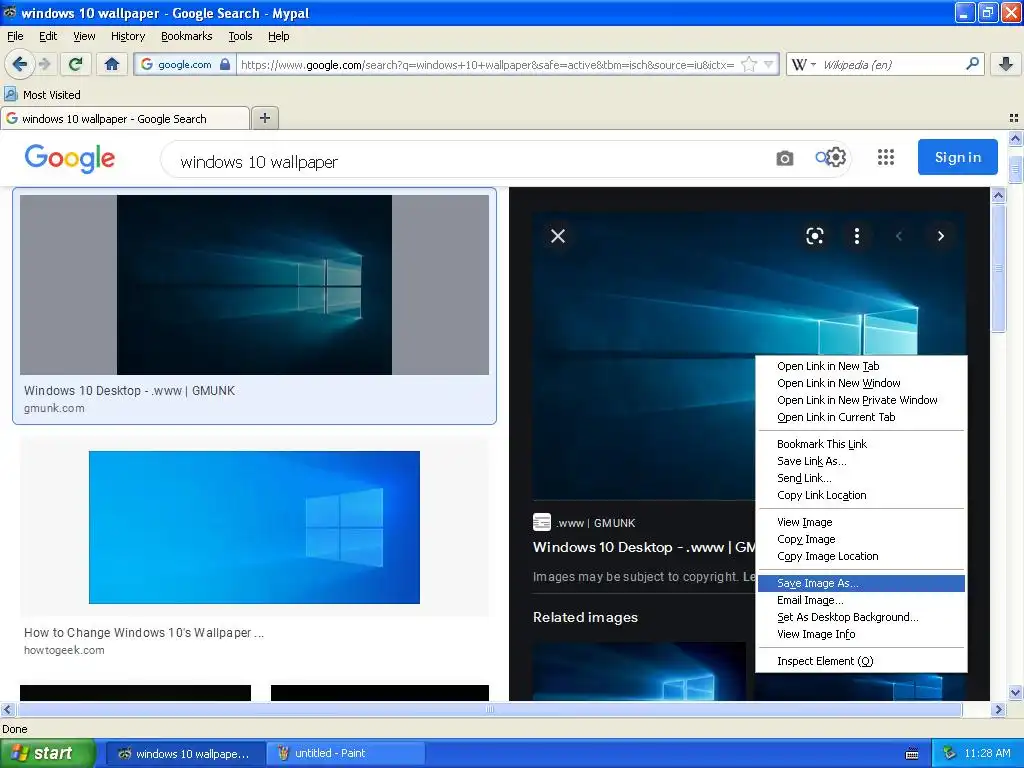The width and height of the screenshot is (1024, 768).
Task: Click the .www | GMUNK source in preview
Action: click(584, 522)
